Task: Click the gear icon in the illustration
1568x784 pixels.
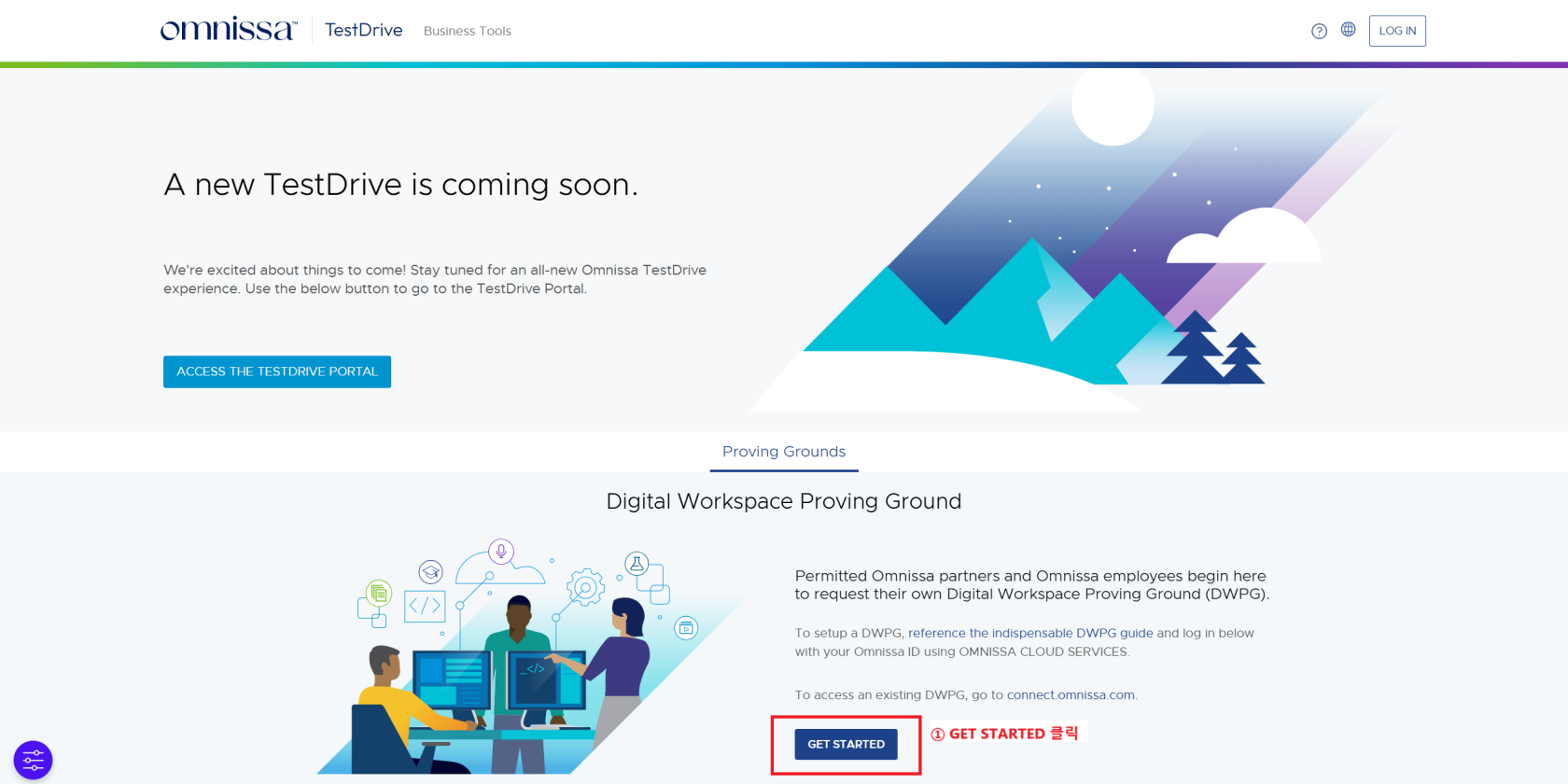Action: tap(586, 588)
